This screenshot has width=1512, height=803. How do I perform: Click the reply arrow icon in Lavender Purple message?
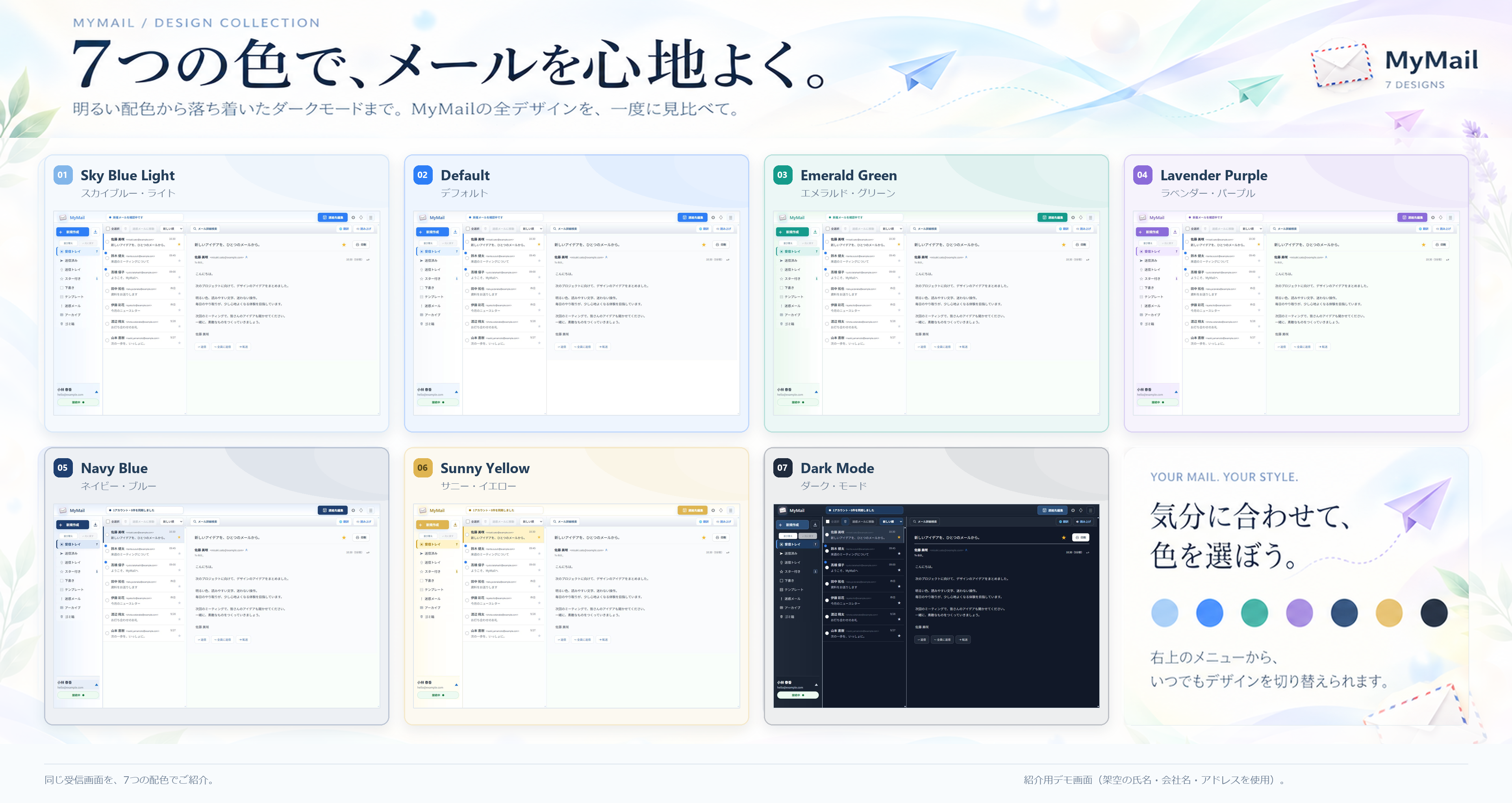[x=1447, y=259]
